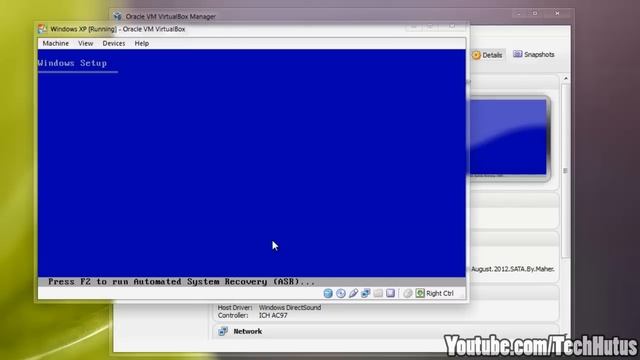Screen dimensions: 640x360
Task: Click the VM preview thumbnail in Manager
Action: [508, 138]
